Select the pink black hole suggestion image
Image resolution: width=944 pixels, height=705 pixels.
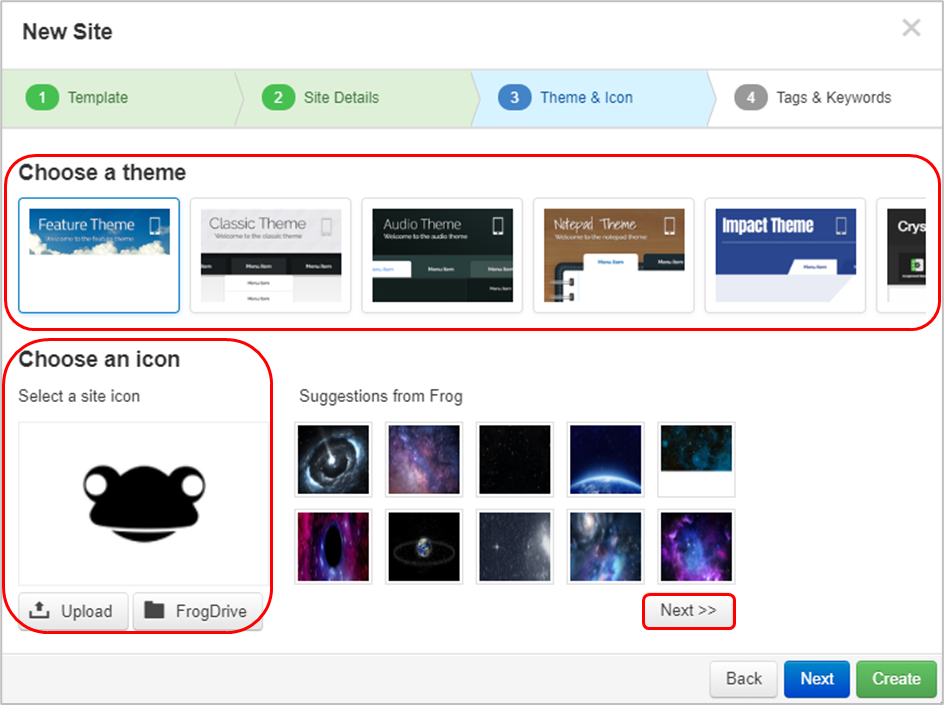334,547
